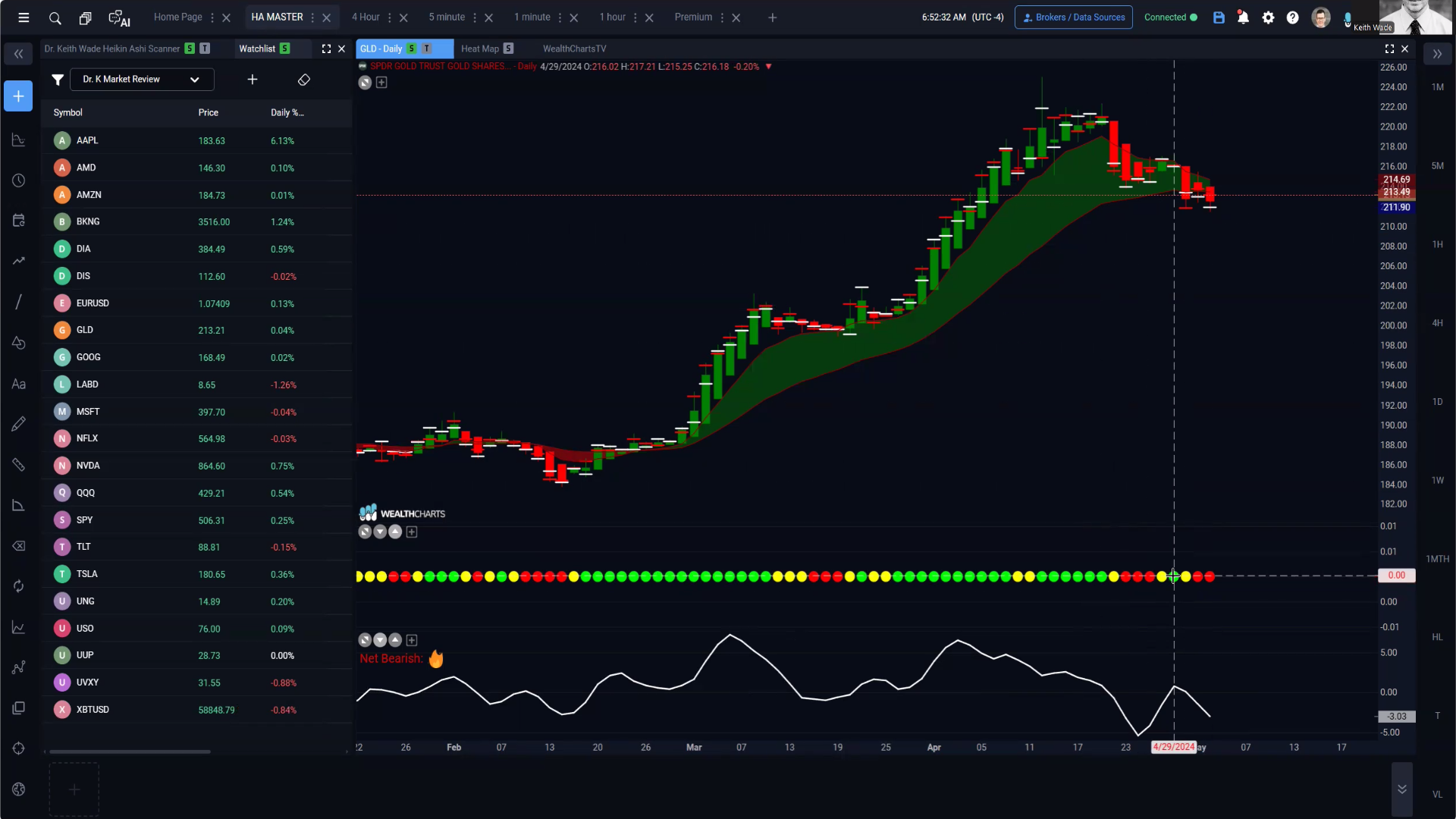Move dots indicator pane down arrow
The height and width of the screenshot is (819, 1456).
(x=380, y=532)
